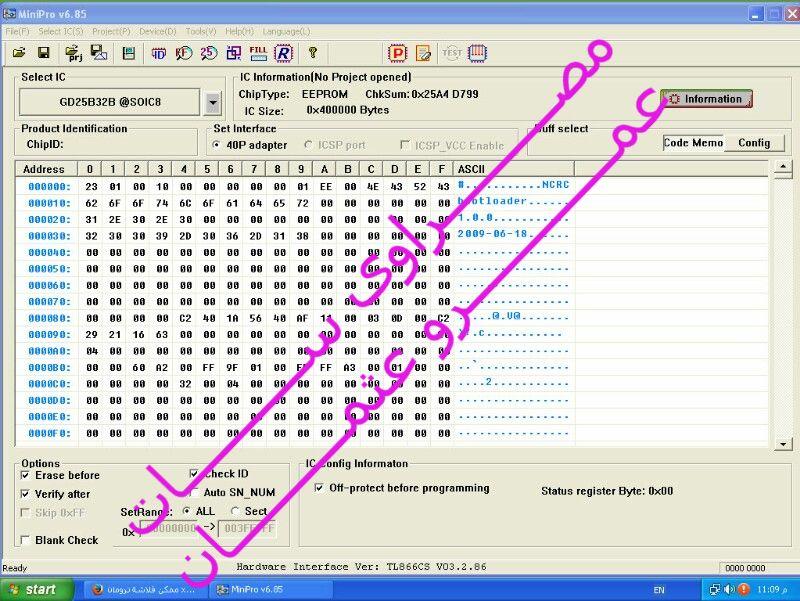Click the red P program chip icon
The width and height of the screenshot is (800, 601).
coord(397,53)
